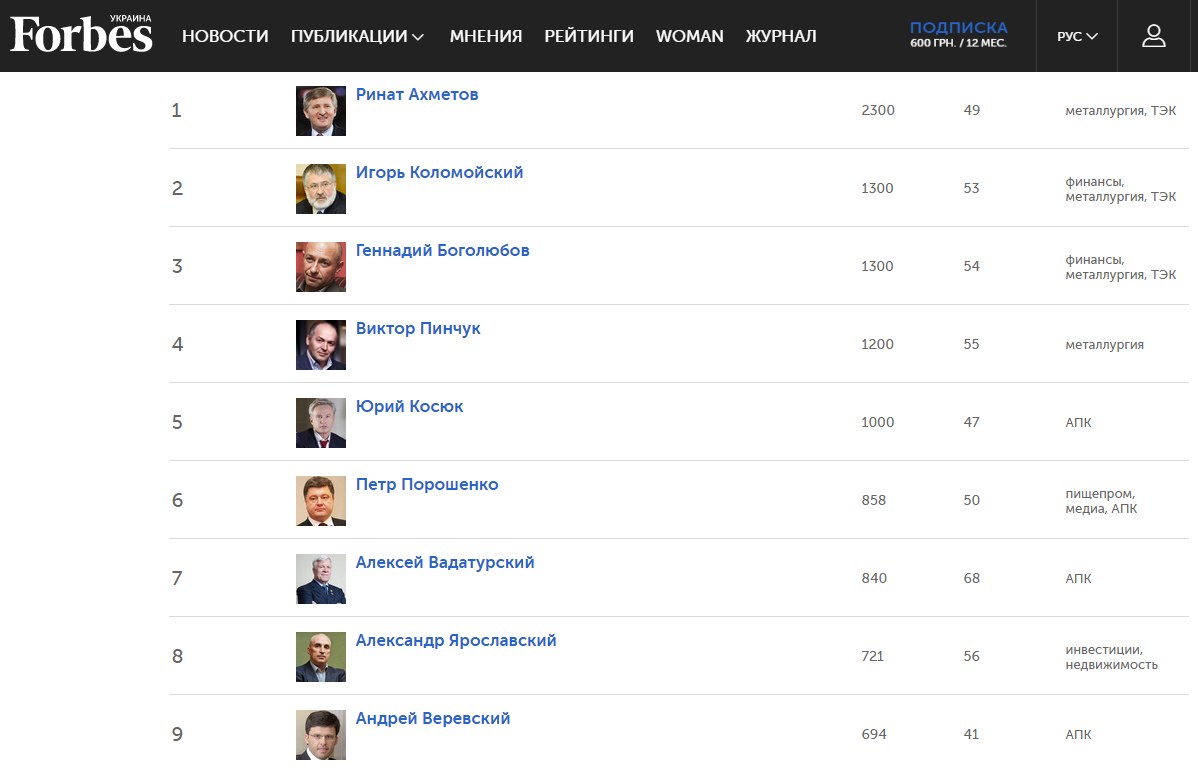The height and width of the screenshot is (768, 1198).
Task: Open Ринат Ахметов profile link
Action: click(x=417, y=94)
